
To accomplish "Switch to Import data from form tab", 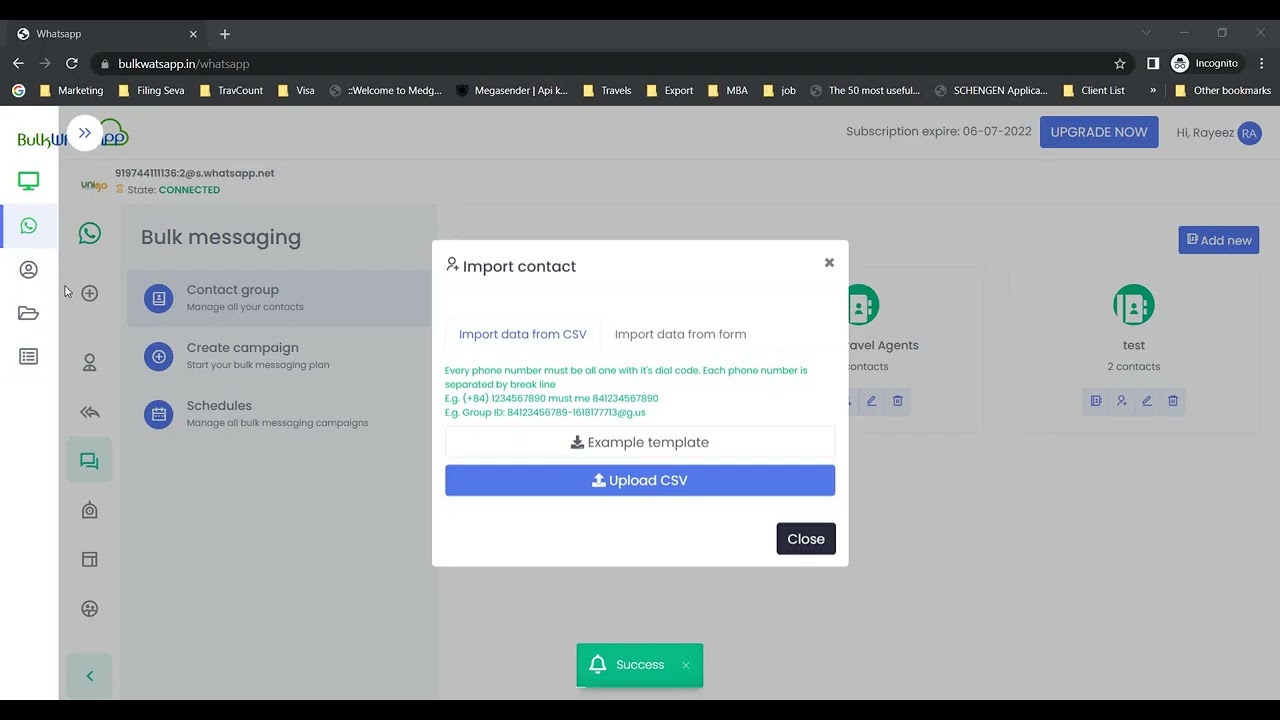I will coord(680,334).
